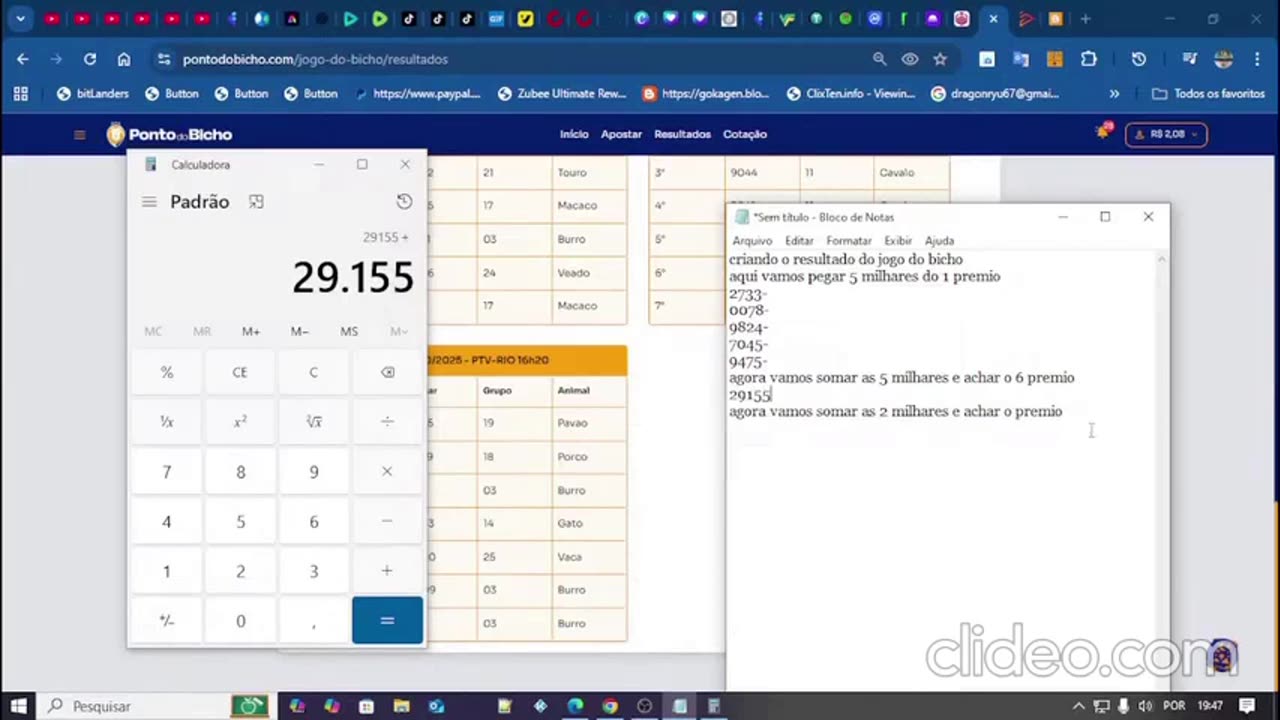
Task: Click the browser reload icon
Action: click(90, 59)
